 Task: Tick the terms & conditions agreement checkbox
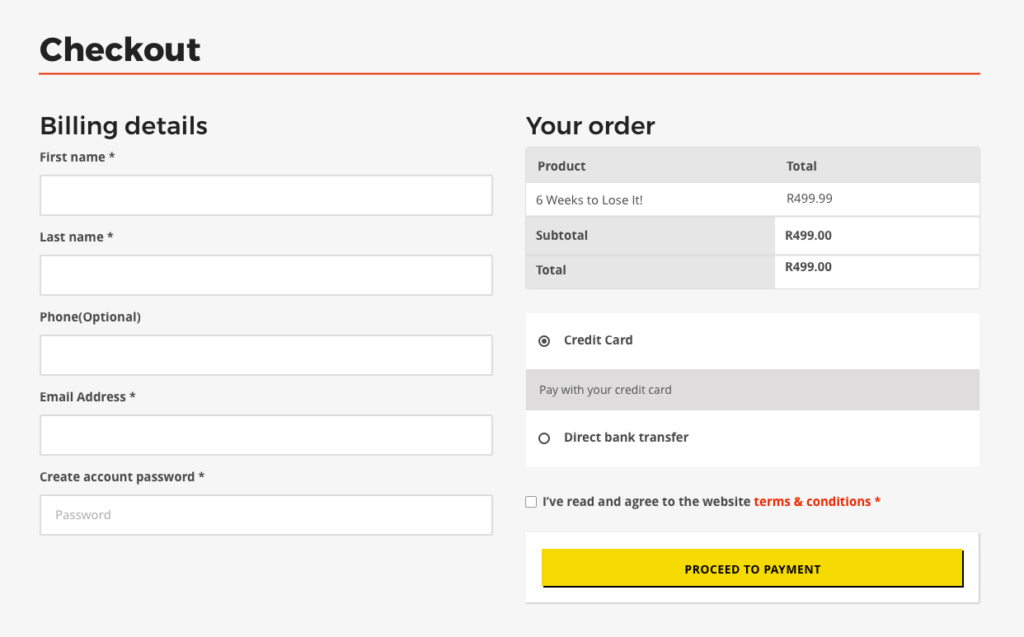531,502
